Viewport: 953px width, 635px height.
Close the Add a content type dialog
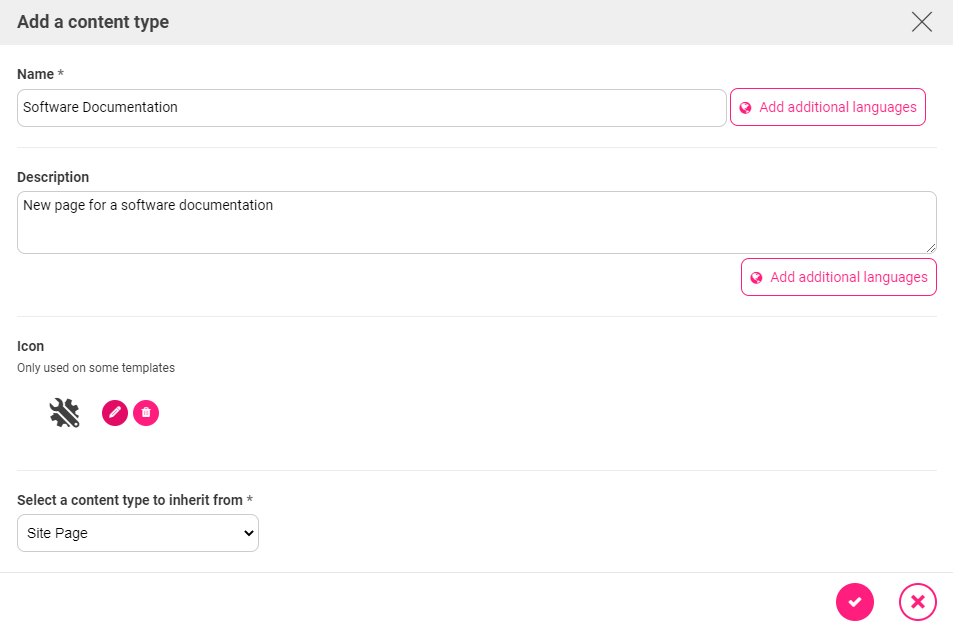pos(921,22)
